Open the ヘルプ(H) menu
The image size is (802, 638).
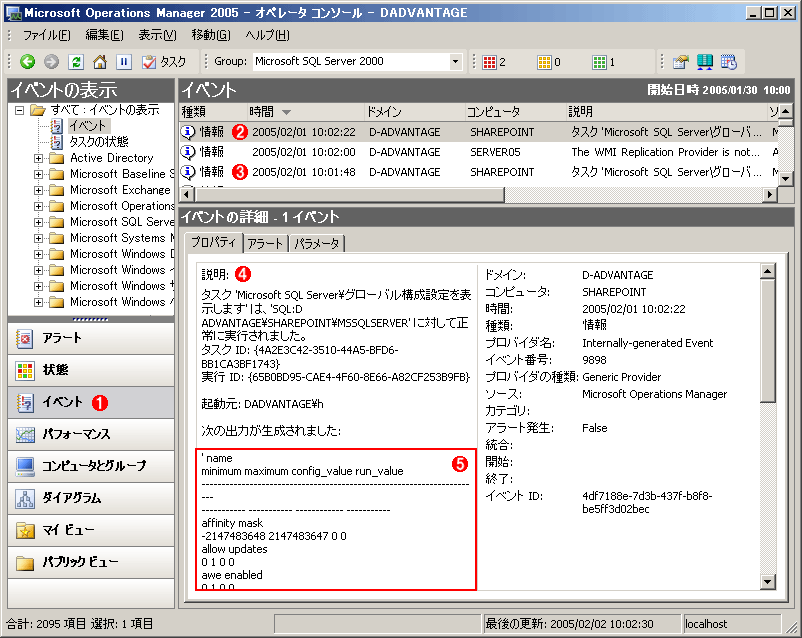[x=267, y=35]
